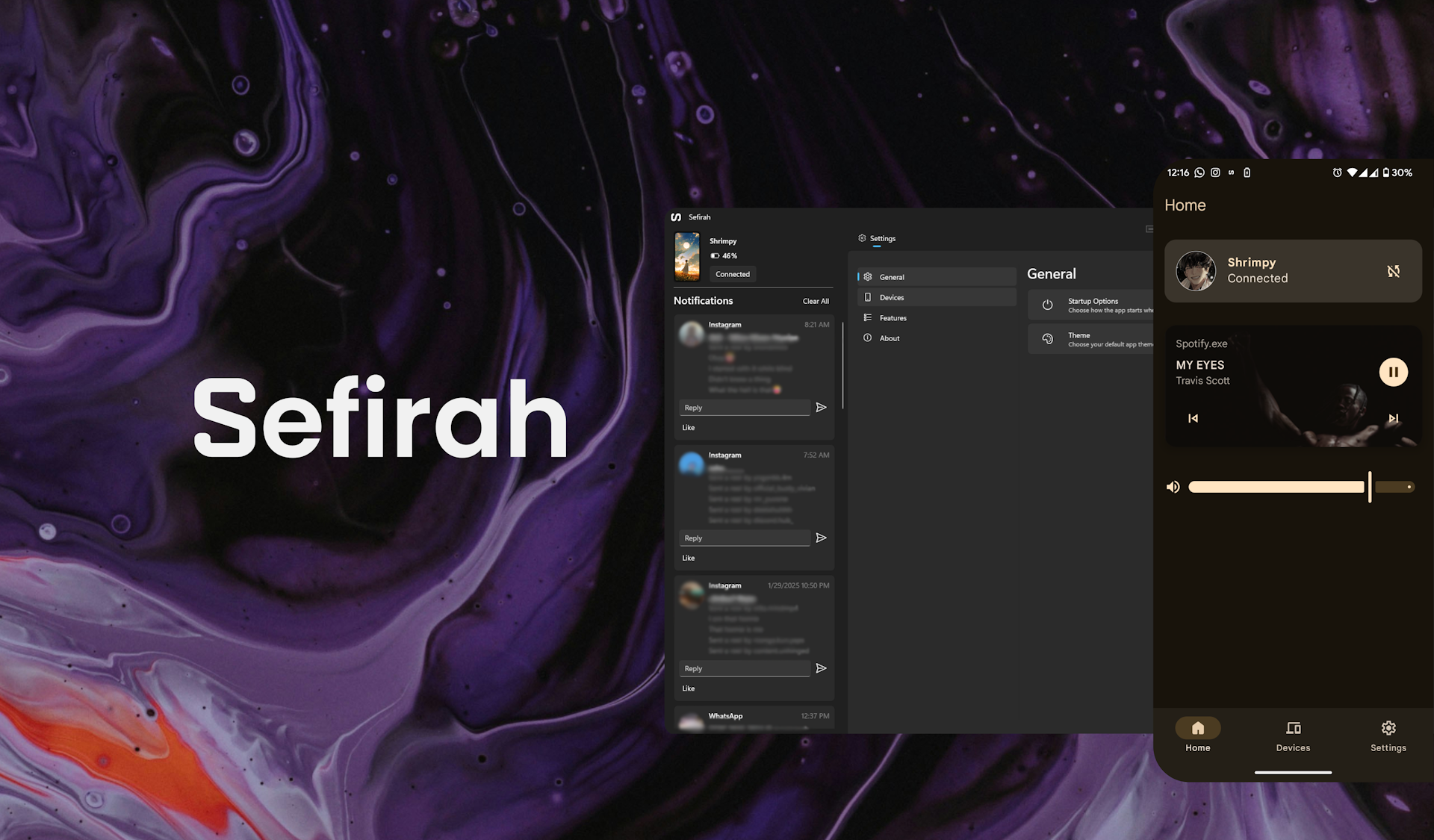The height and width of the screenshot is (840, 1434).
Task: Select Devices in the settings sidebar
Action: point(937,297)
